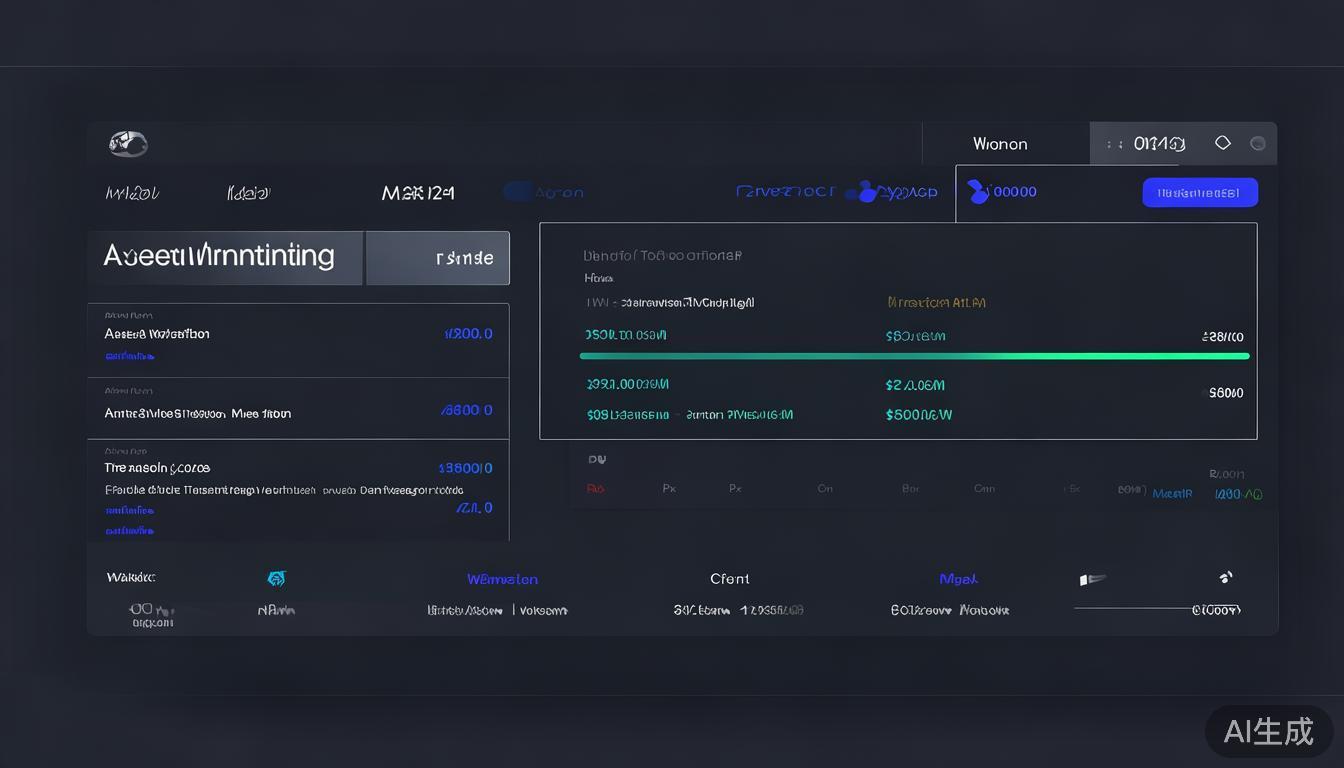Enable the Pv option above the chart filter row
This screenshot has width=1344, height=768.
pos(597,459)
